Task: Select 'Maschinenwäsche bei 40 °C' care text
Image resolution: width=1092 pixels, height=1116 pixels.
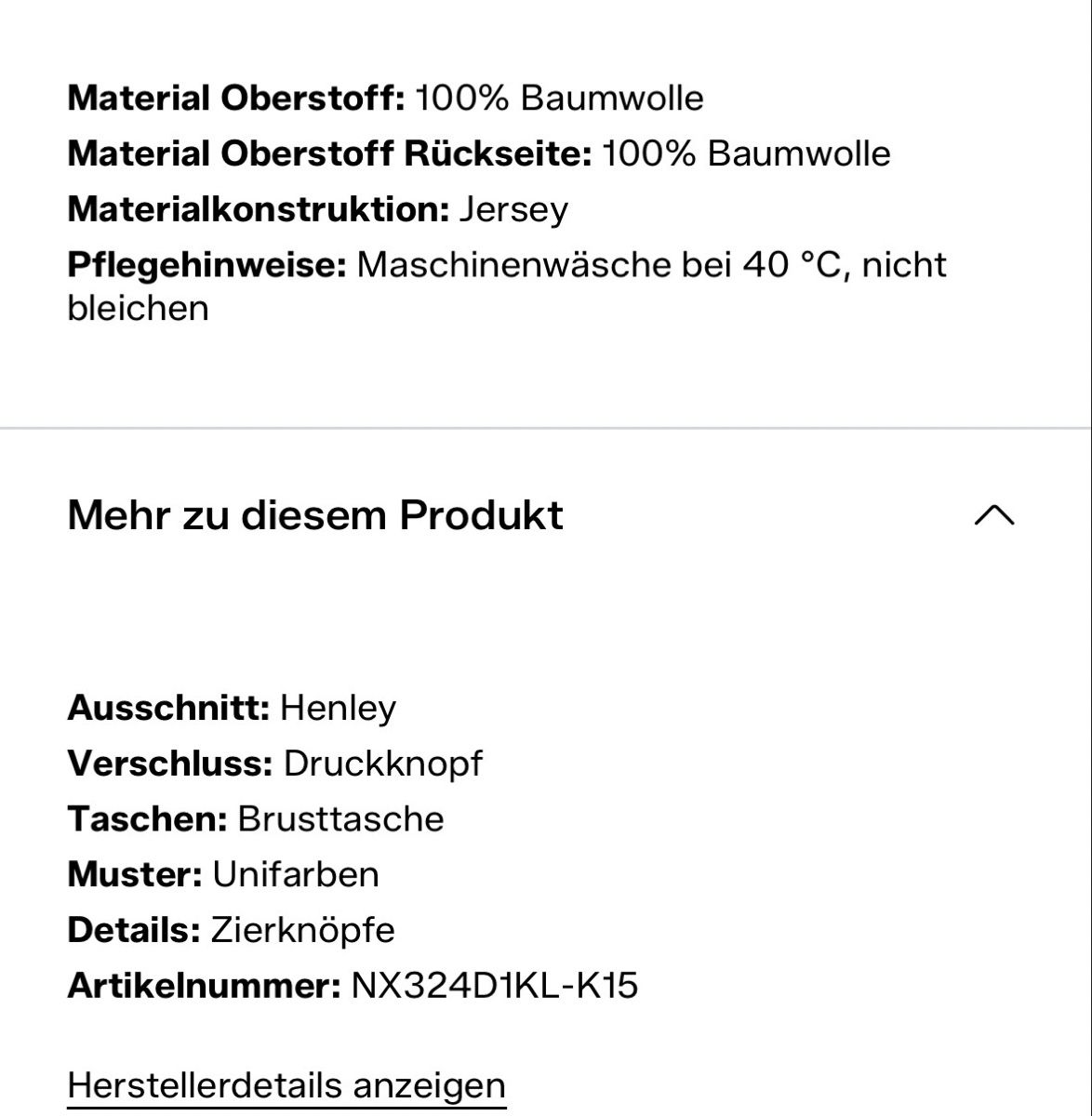Action: pyautogui.click(x=603, y=266)
